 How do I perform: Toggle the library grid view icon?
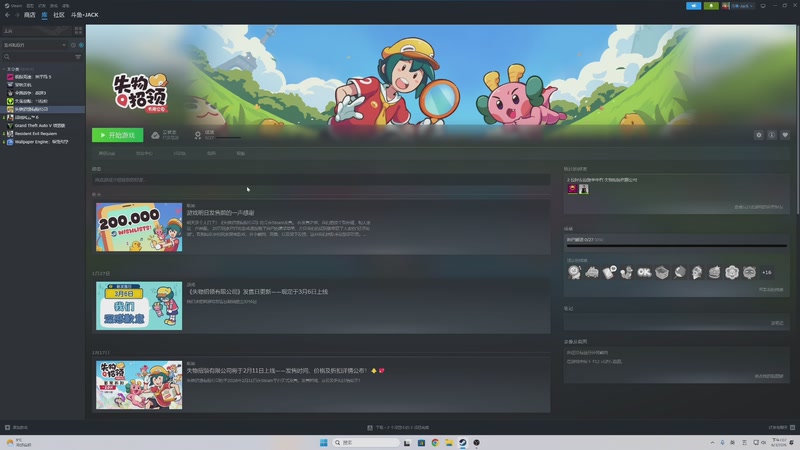[78, 31]
